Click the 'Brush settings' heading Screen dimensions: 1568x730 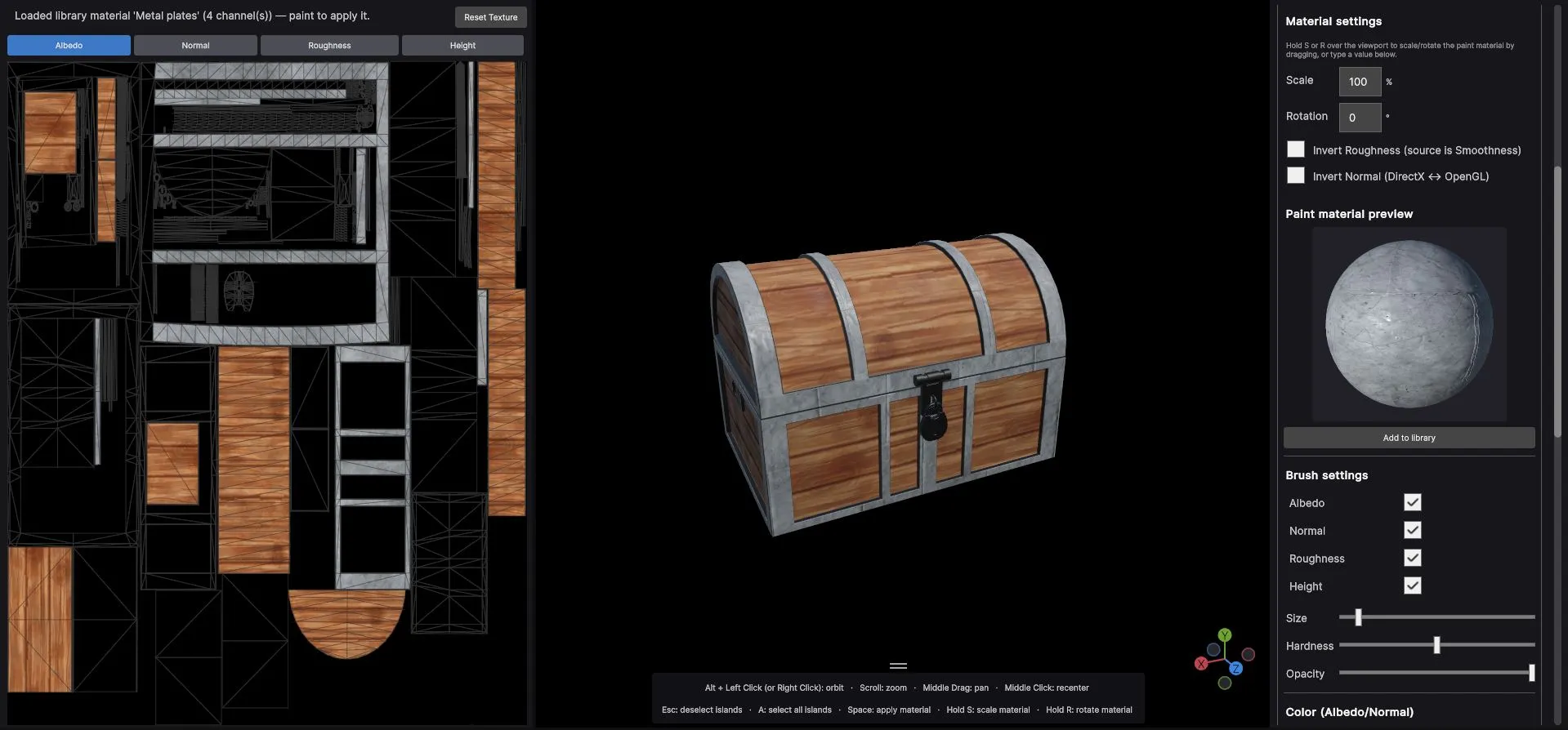(1326, 475)
